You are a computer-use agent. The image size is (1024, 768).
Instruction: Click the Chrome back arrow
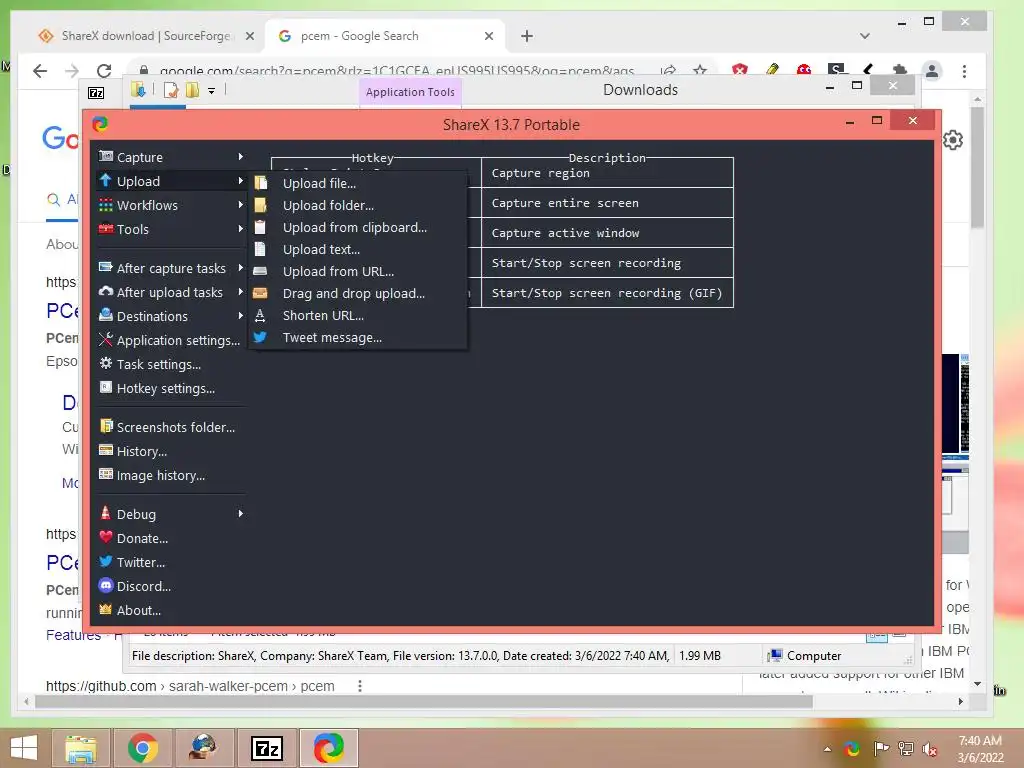pos(40,71)
